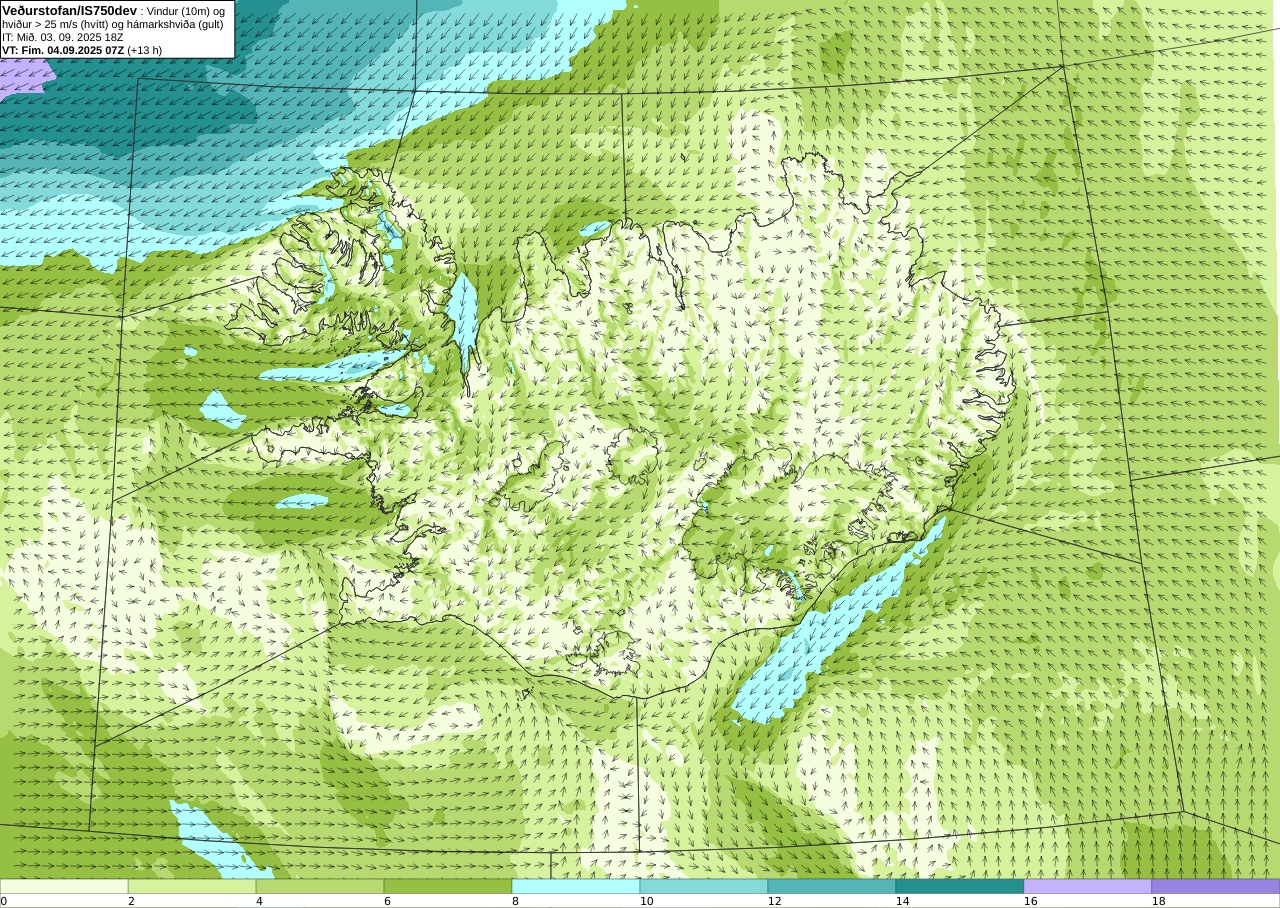The width and height of the screenshot is (1280, 908).
Task: Click the light cyan 8–10 m/s legend swatch
Action: point(576,886)
